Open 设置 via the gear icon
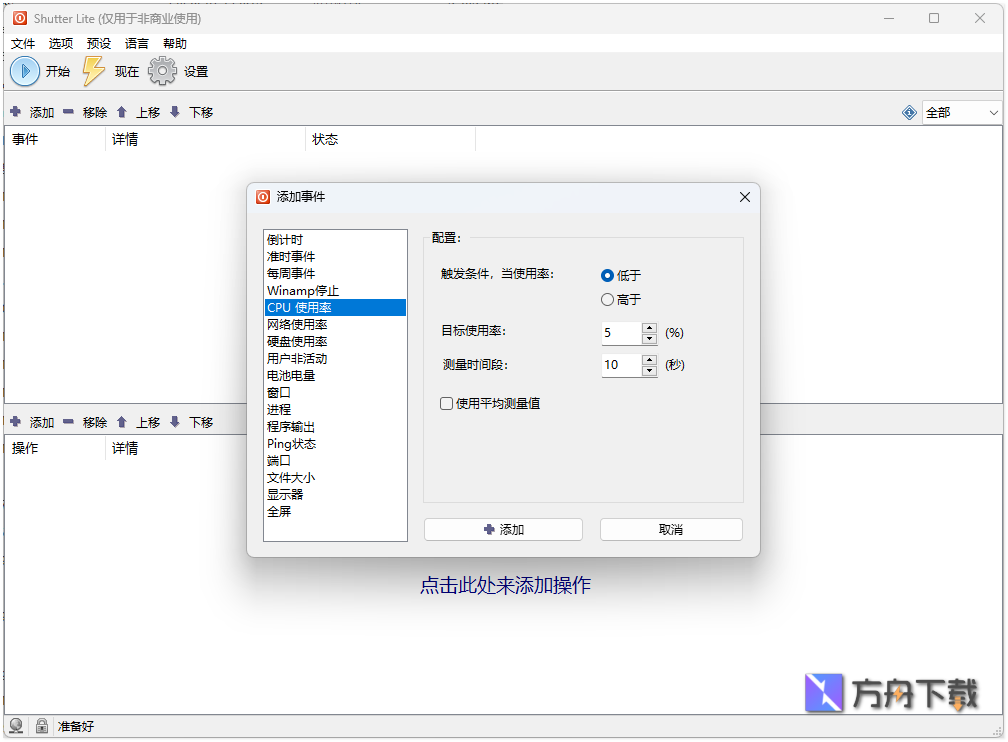 pos(161,70)
